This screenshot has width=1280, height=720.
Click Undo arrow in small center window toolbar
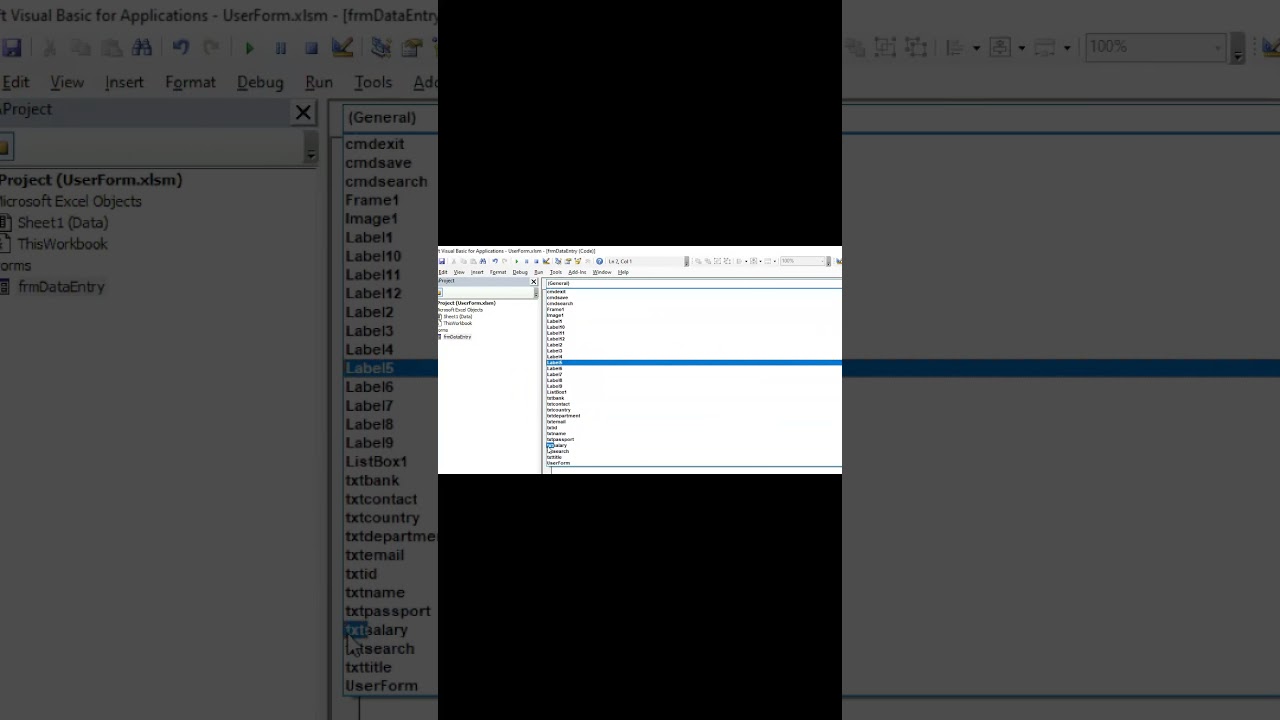495,261
